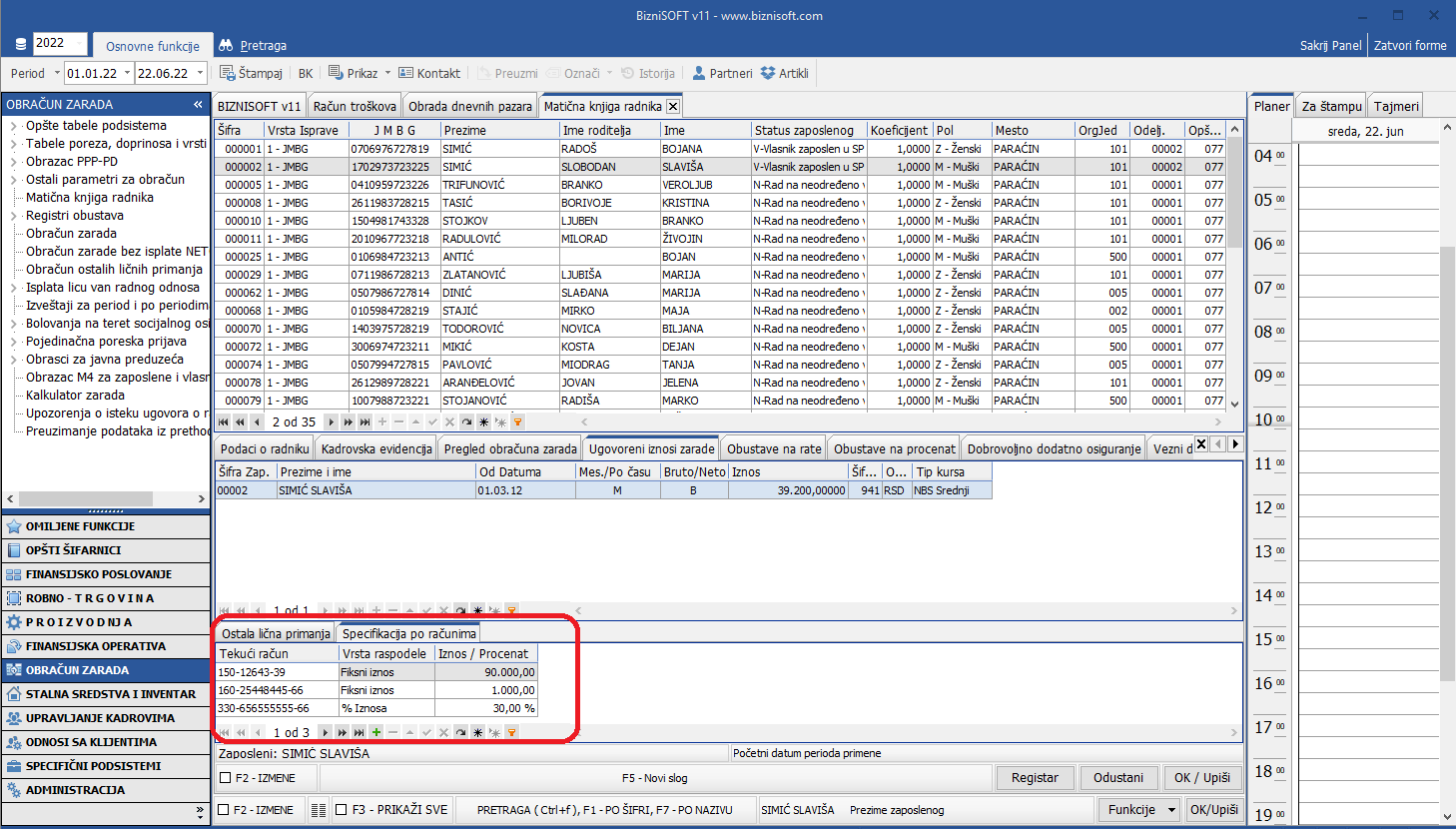Image resolution: width=1456 pixels, height=829 pixels.
Task: Open Partneri from the toolbar
Action: [699, 73]
